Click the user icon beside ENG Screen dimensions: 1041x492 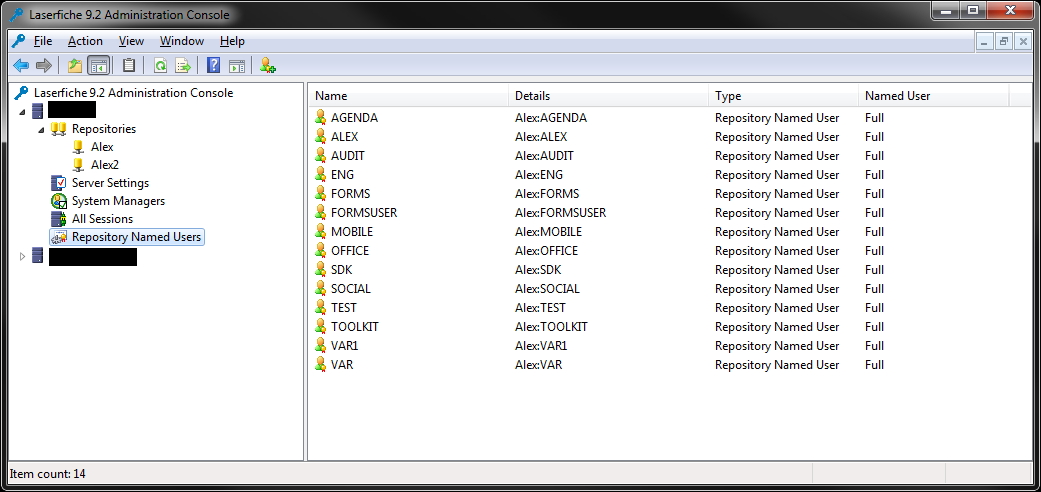[x=321, y=175]
